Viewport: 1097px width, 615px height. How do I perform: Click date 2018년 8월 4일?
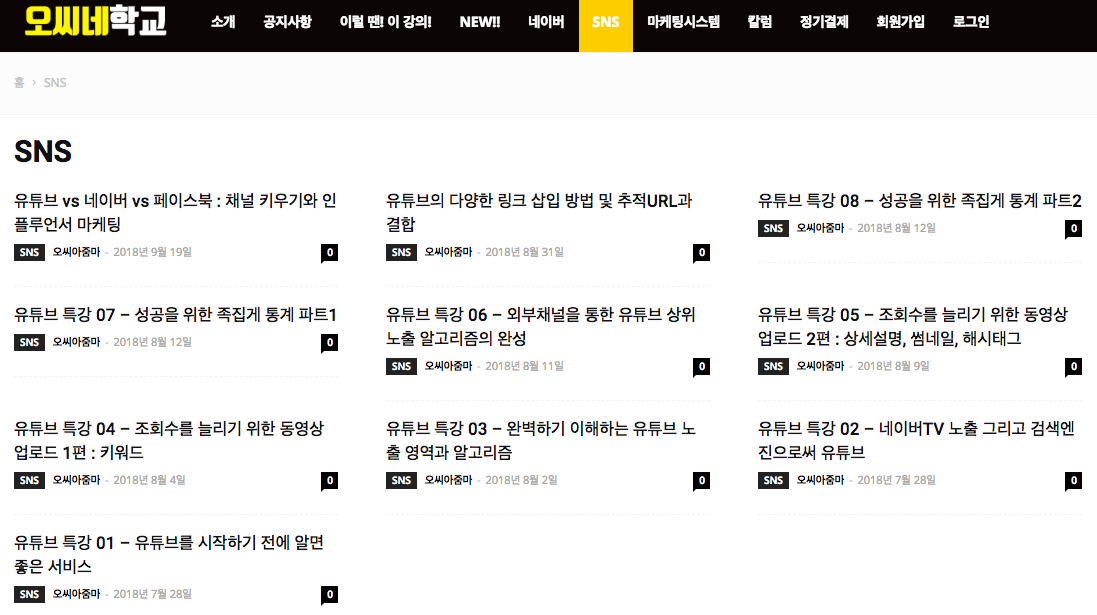click(149, 480)
